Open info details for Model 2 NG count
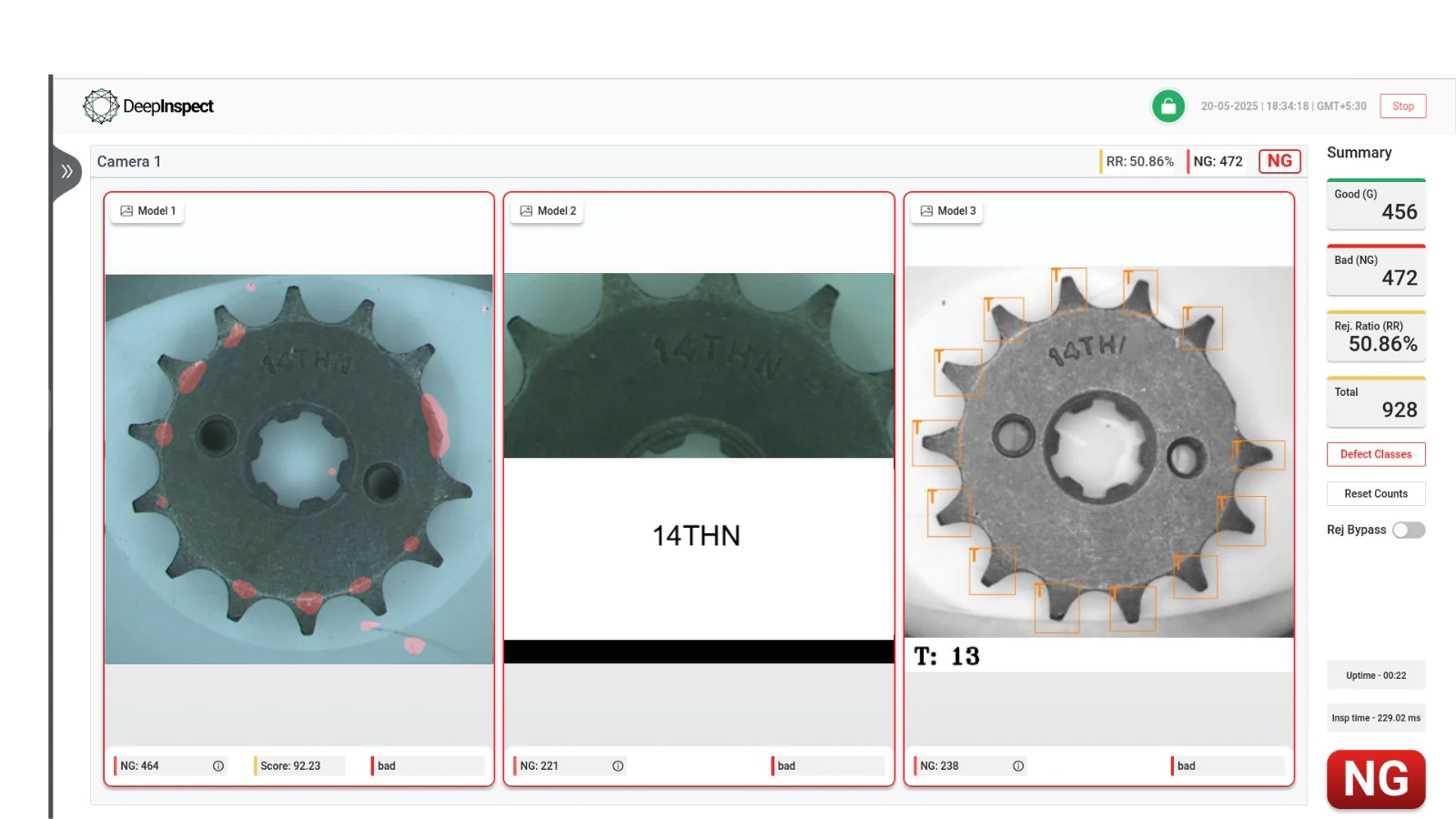The width and height of the screenshot is (1456, 819). [x=617, y=765]
